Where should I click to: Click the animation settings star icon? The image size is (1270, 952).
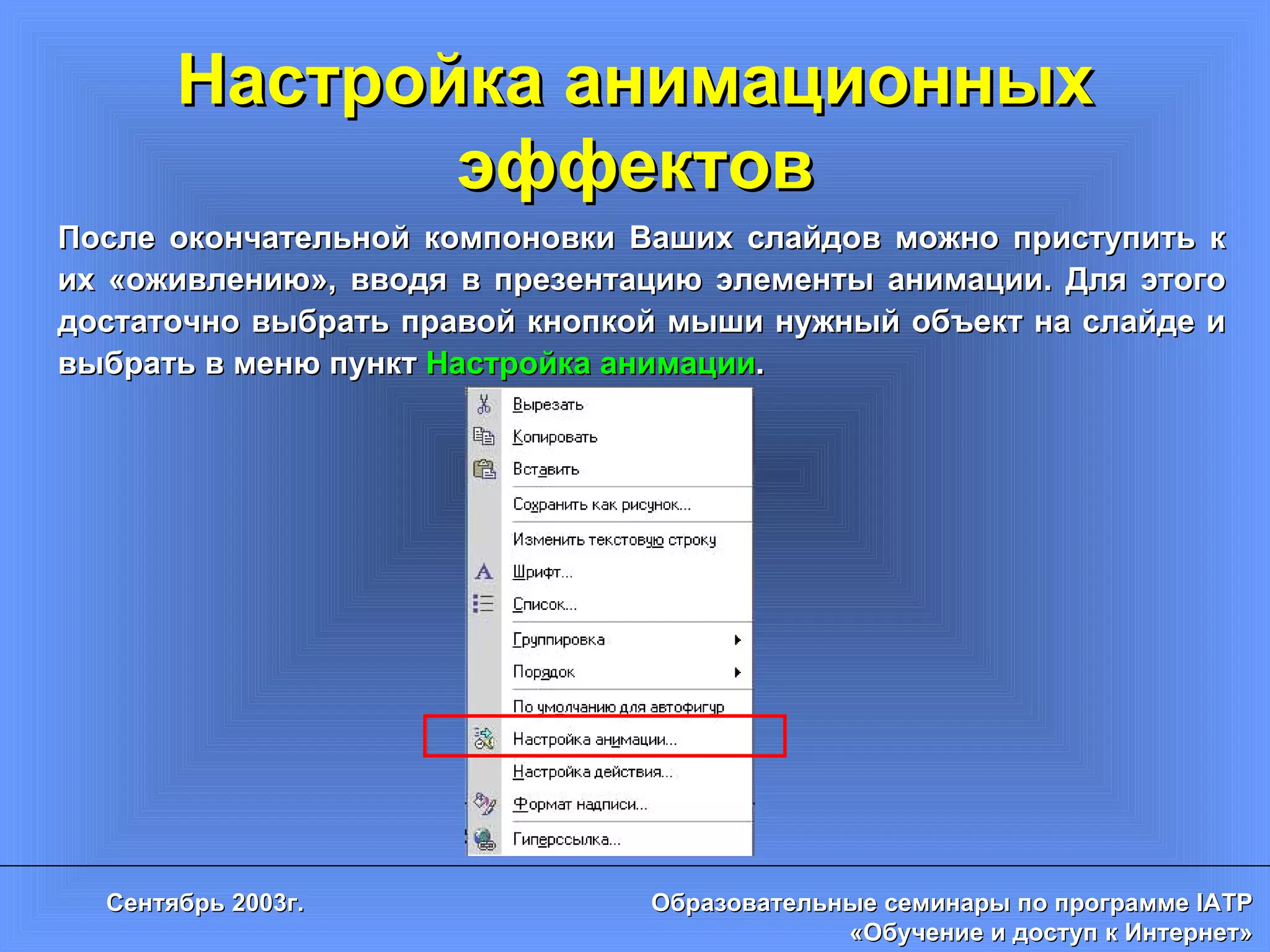pos(484,738)
